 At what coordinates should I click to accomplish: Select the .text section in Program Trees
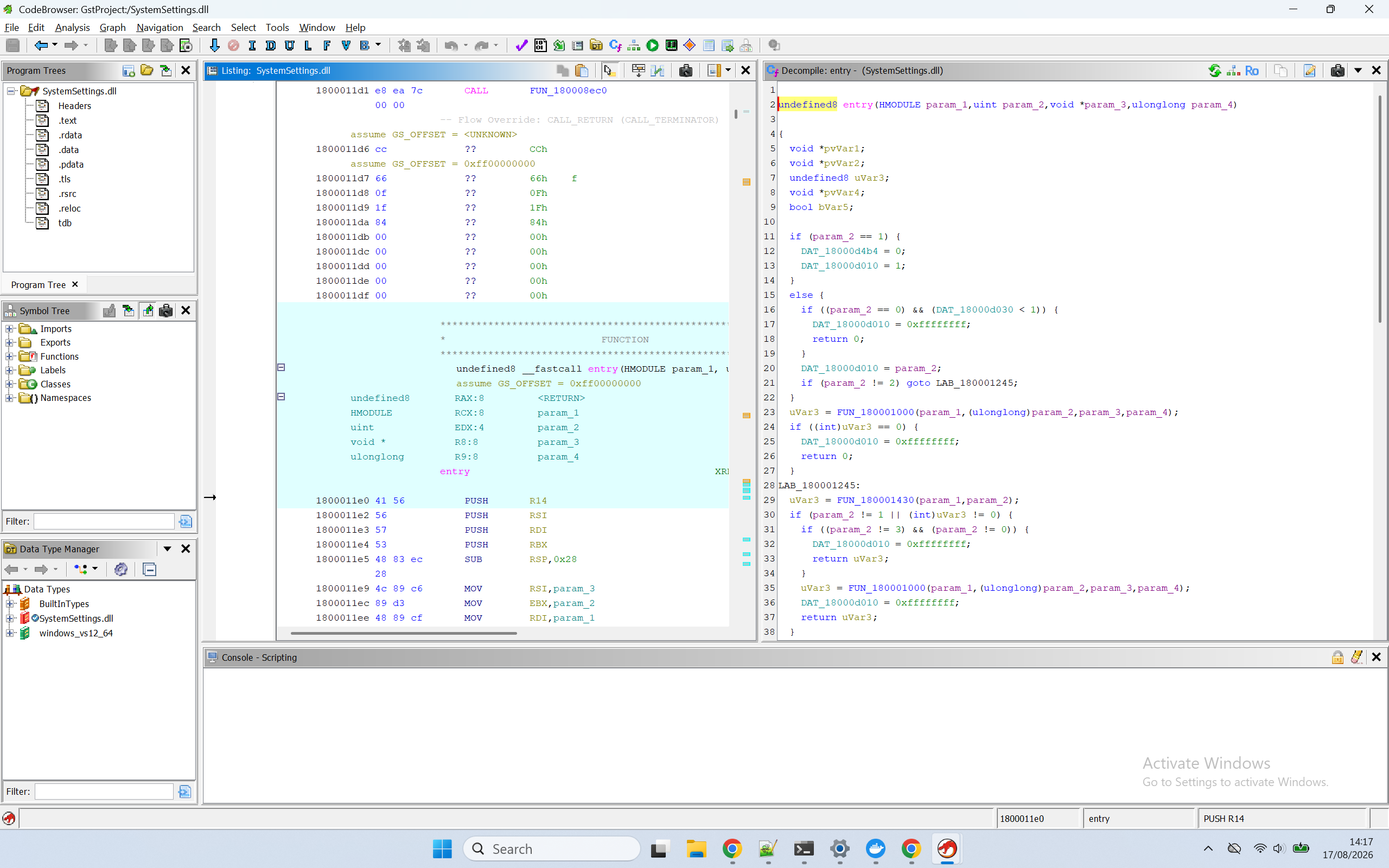(67, 120)
